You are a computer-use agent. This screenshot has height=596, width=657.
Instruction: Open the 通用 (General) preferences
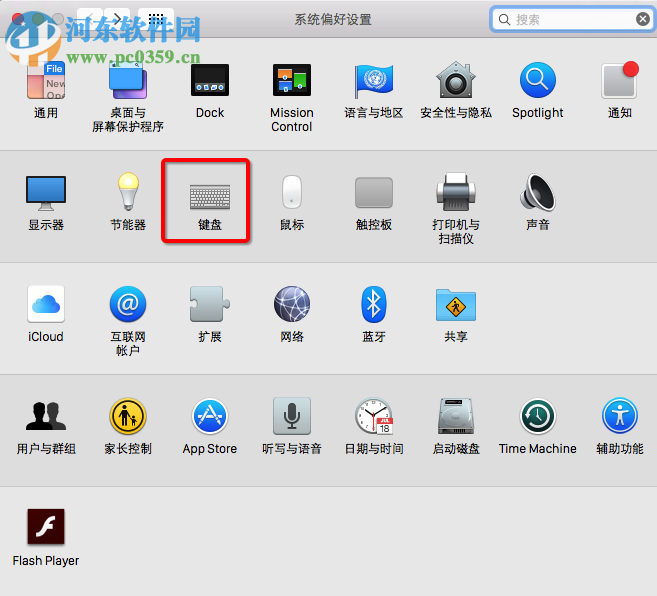pyautogui.click(x=46, y=80)
